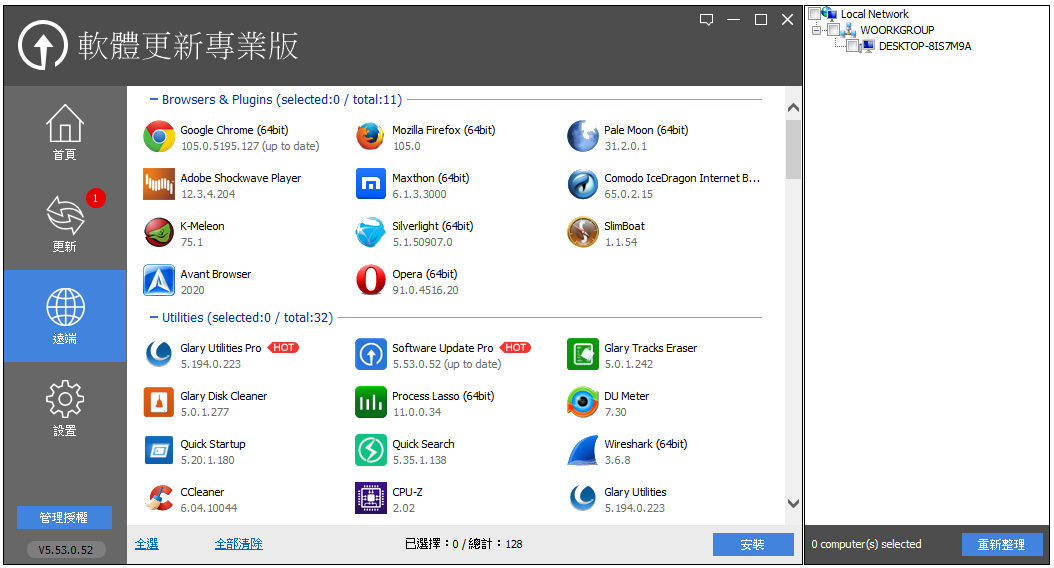The height and width of the screenshot is (568, 1054).
Task: Open the feedback speech bubble icon
Action: pyautogui.click(x=706, y=19)
